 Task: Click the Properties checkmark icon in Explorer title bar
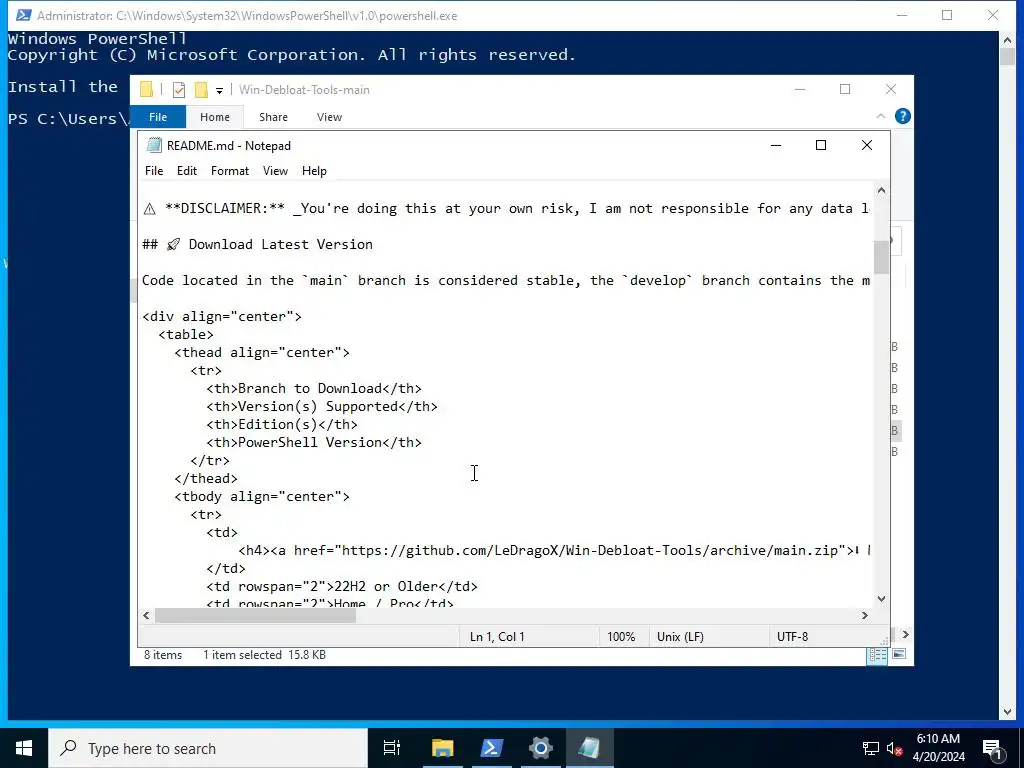[179, 89]
